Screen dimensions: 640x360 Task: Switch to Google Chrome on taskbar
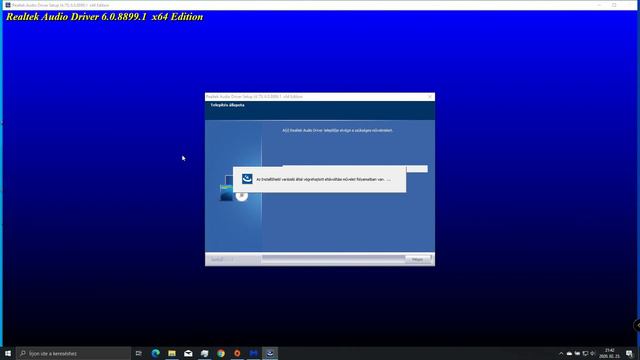click(221, 353)
